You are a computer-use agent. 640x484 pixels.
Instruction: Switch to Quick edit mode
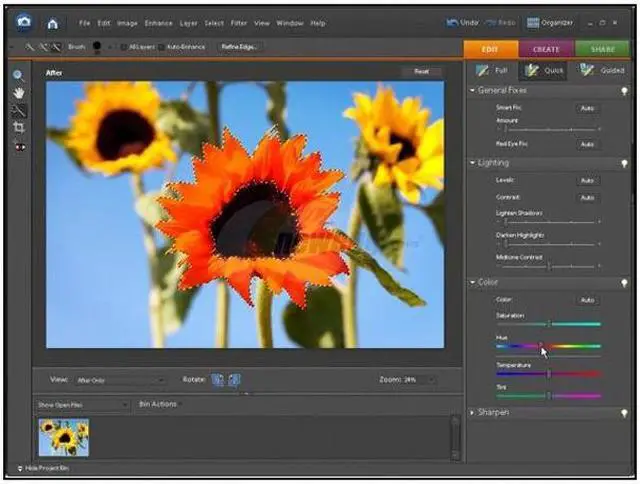[x=543, y=71]
